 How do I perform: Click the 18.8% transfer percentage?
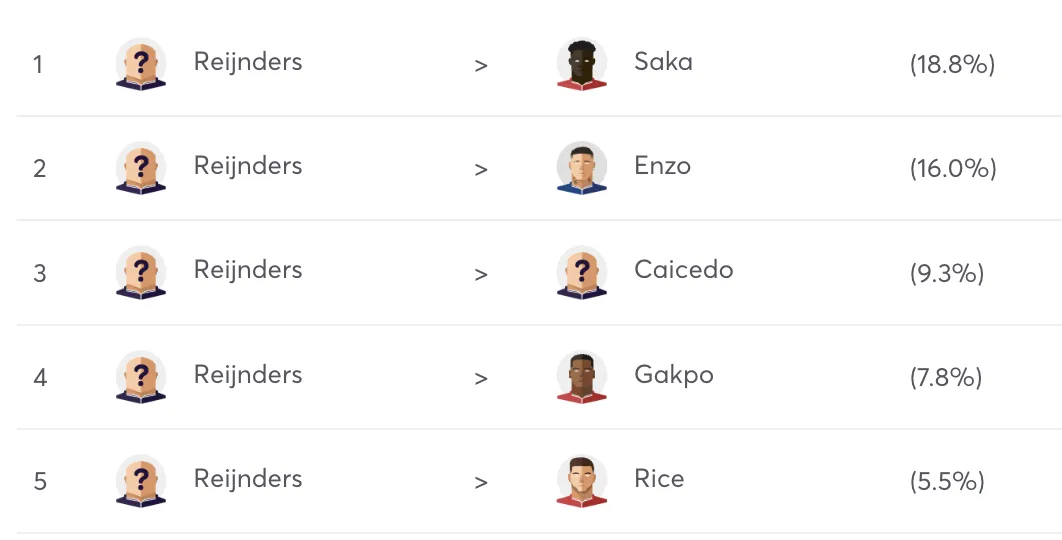pos(952,65)
